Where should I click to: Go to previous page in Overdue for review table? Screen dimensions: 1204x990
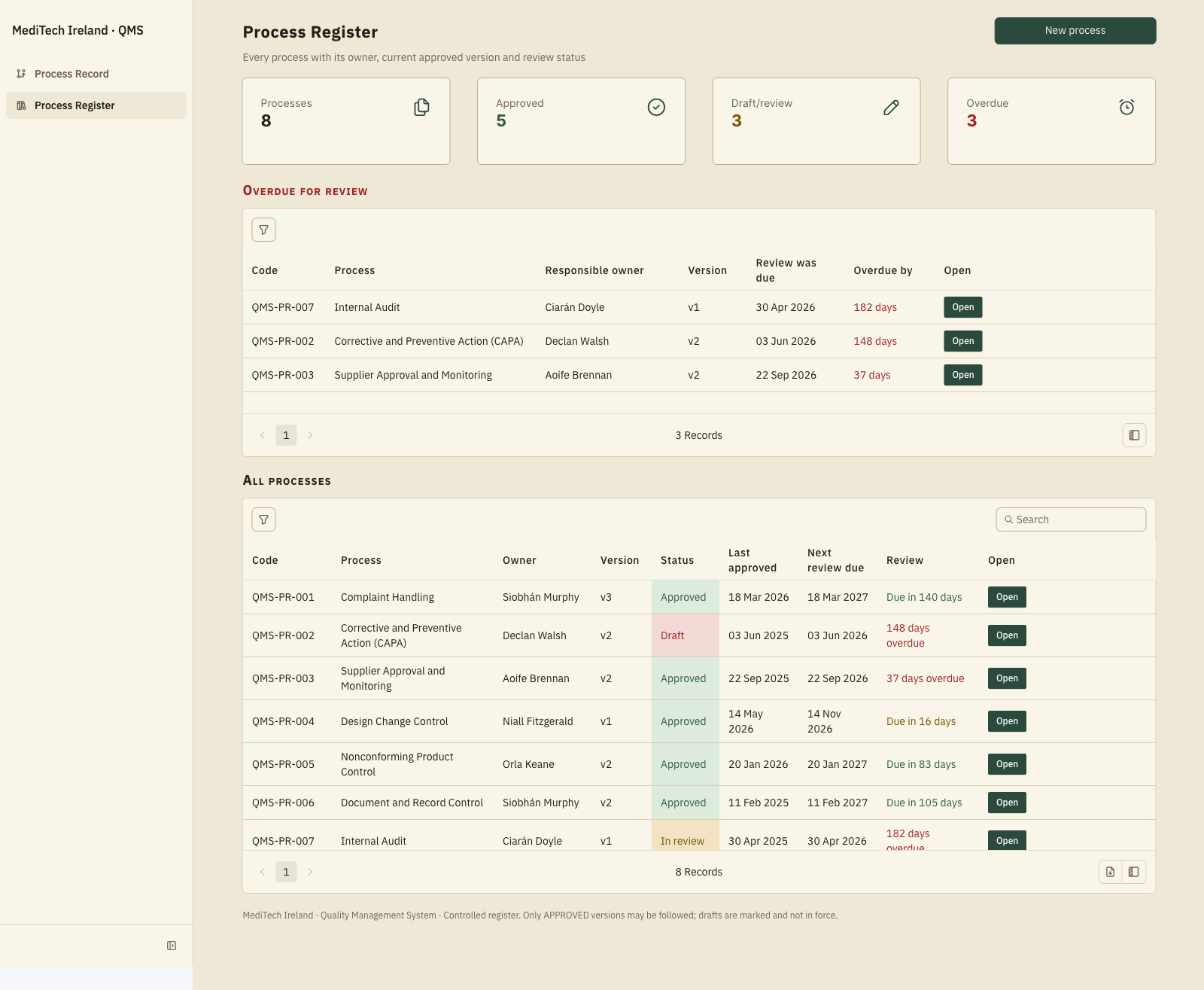click(x=262, y=435)
